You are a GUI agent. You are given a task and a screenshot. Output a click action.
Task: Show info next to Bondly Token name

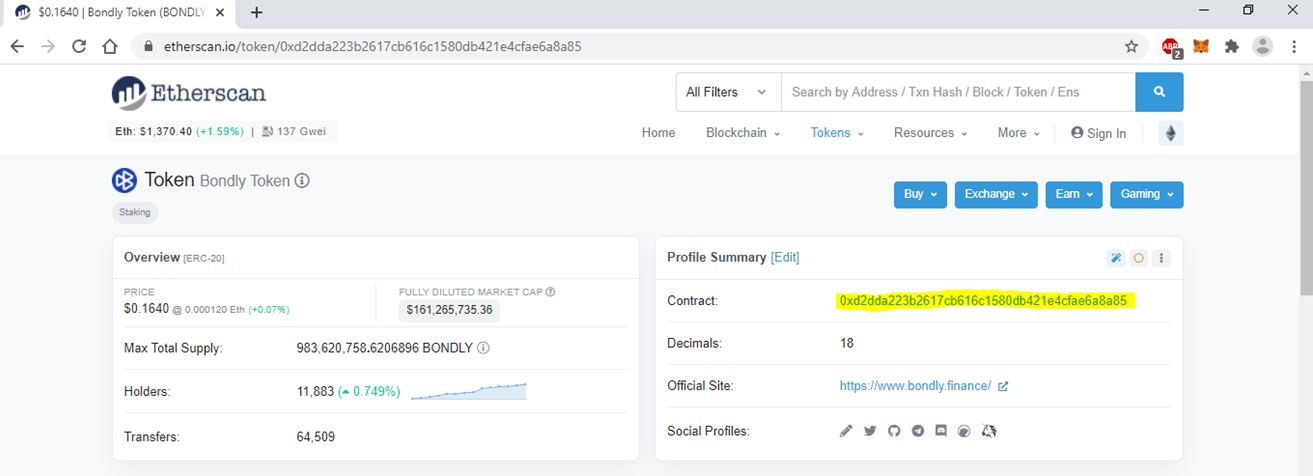[x=302, y=181]
